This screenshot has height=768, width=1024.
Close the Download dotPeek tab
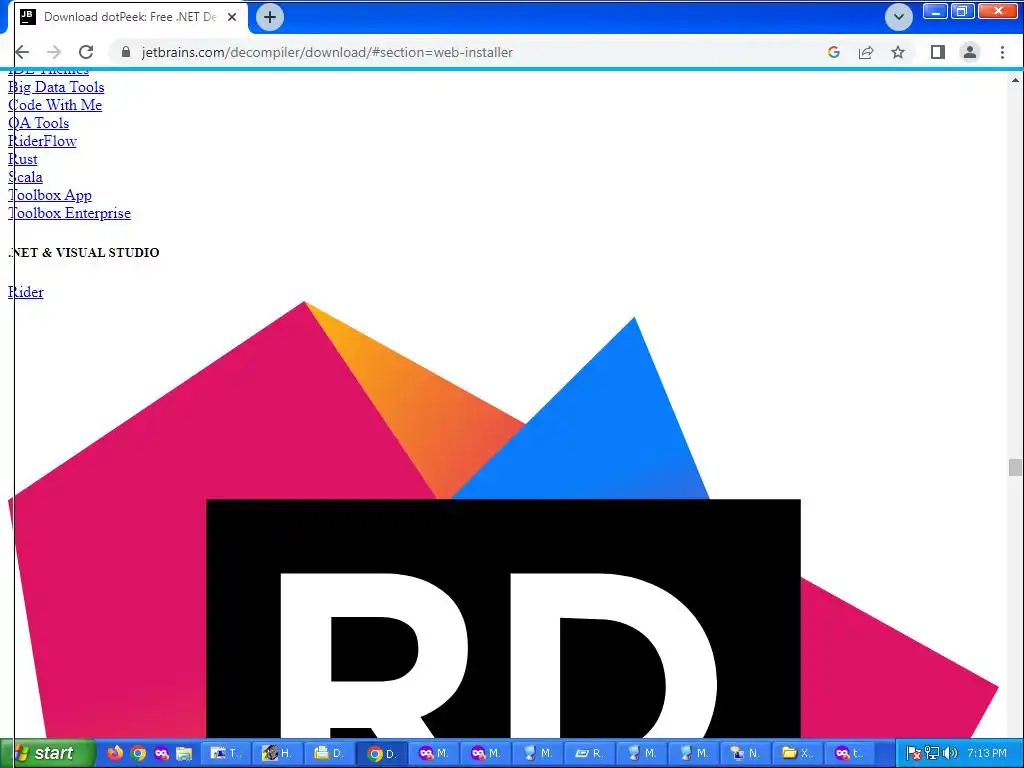click(232, 17)
